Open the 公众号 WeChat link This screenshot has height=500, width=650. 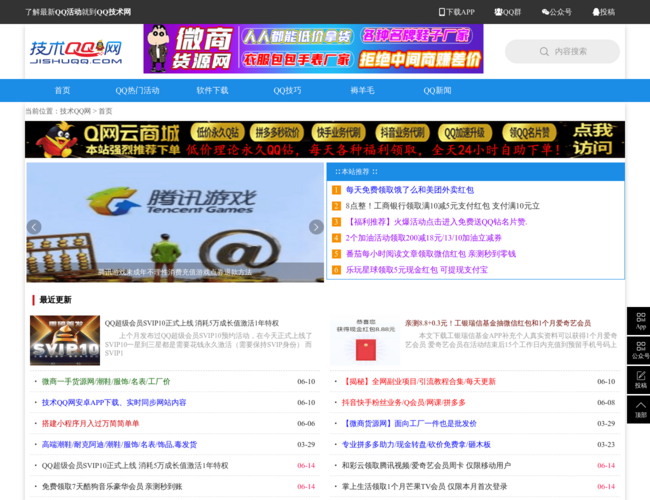[556, 12]
